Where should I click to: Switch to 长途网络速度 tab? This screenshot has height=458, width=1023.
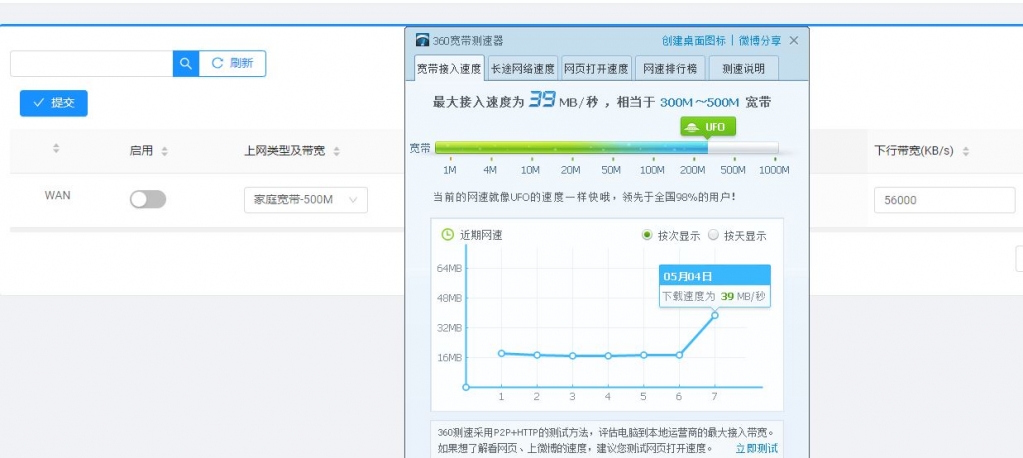pyautogui.click(x=523, y=69)
